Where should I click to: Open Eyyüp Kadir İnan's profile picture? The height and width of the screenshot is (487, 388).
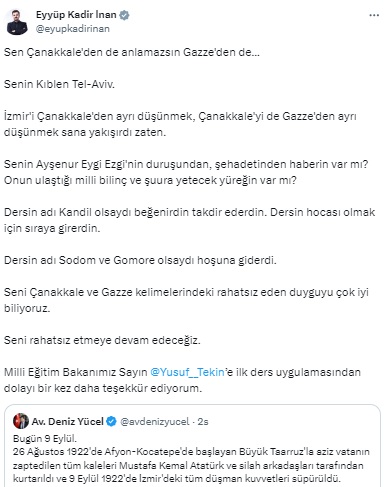click(17, 22)
